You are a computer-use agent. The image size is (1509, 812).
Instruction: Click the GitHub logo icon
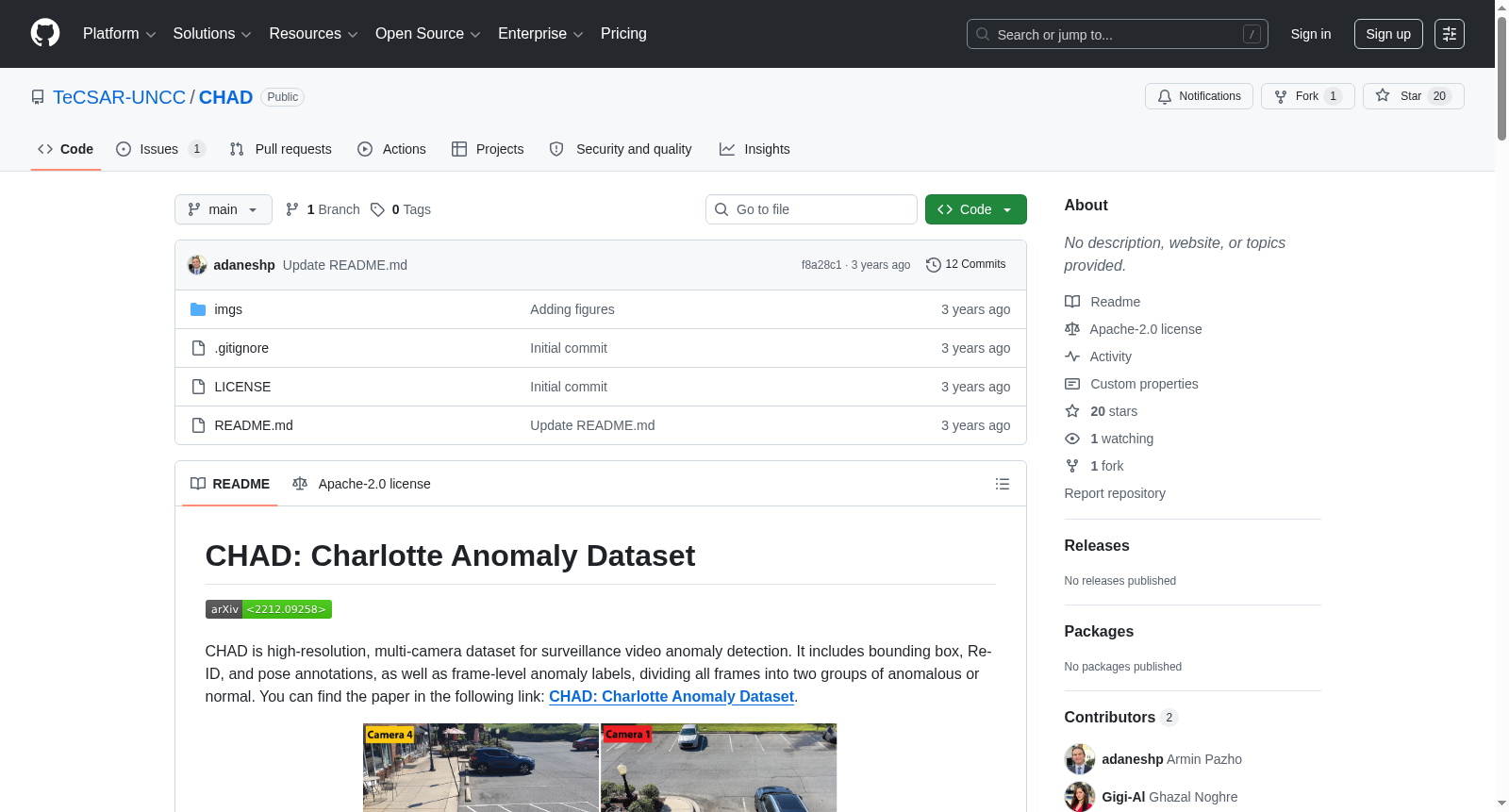45,34
